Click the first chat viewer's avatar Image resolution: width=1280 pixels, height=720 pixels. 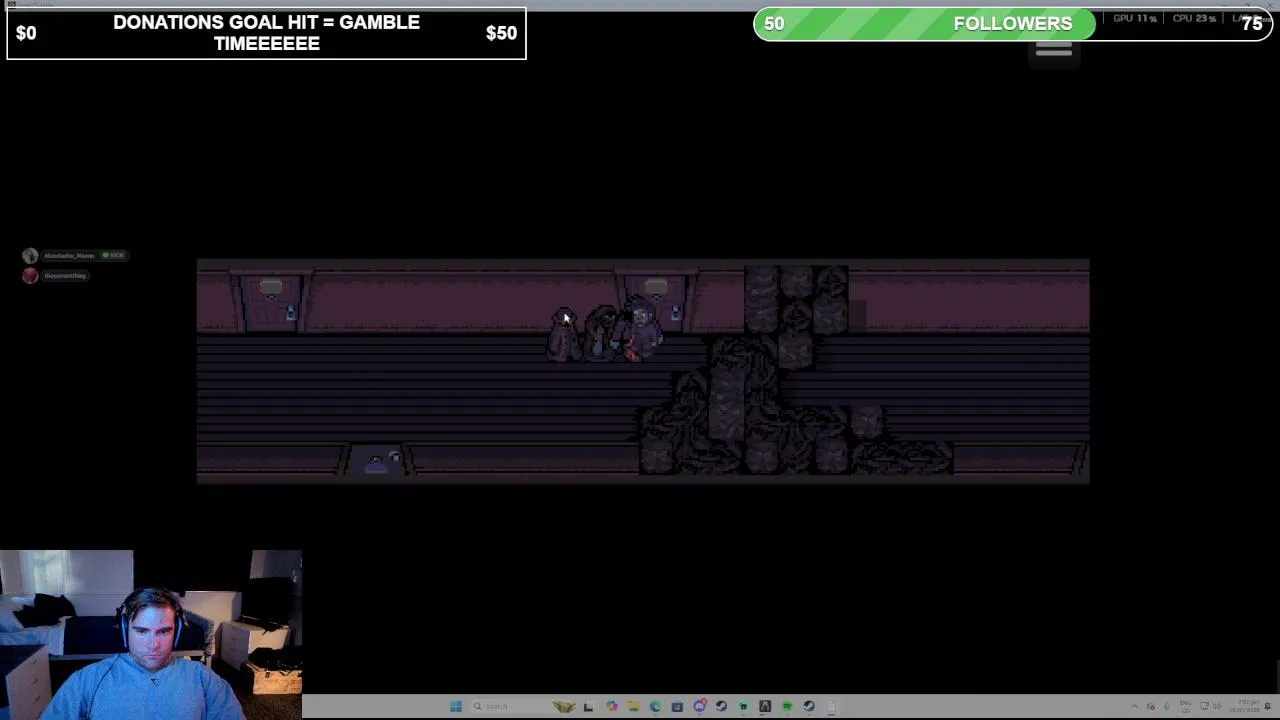tap(30, 256)
